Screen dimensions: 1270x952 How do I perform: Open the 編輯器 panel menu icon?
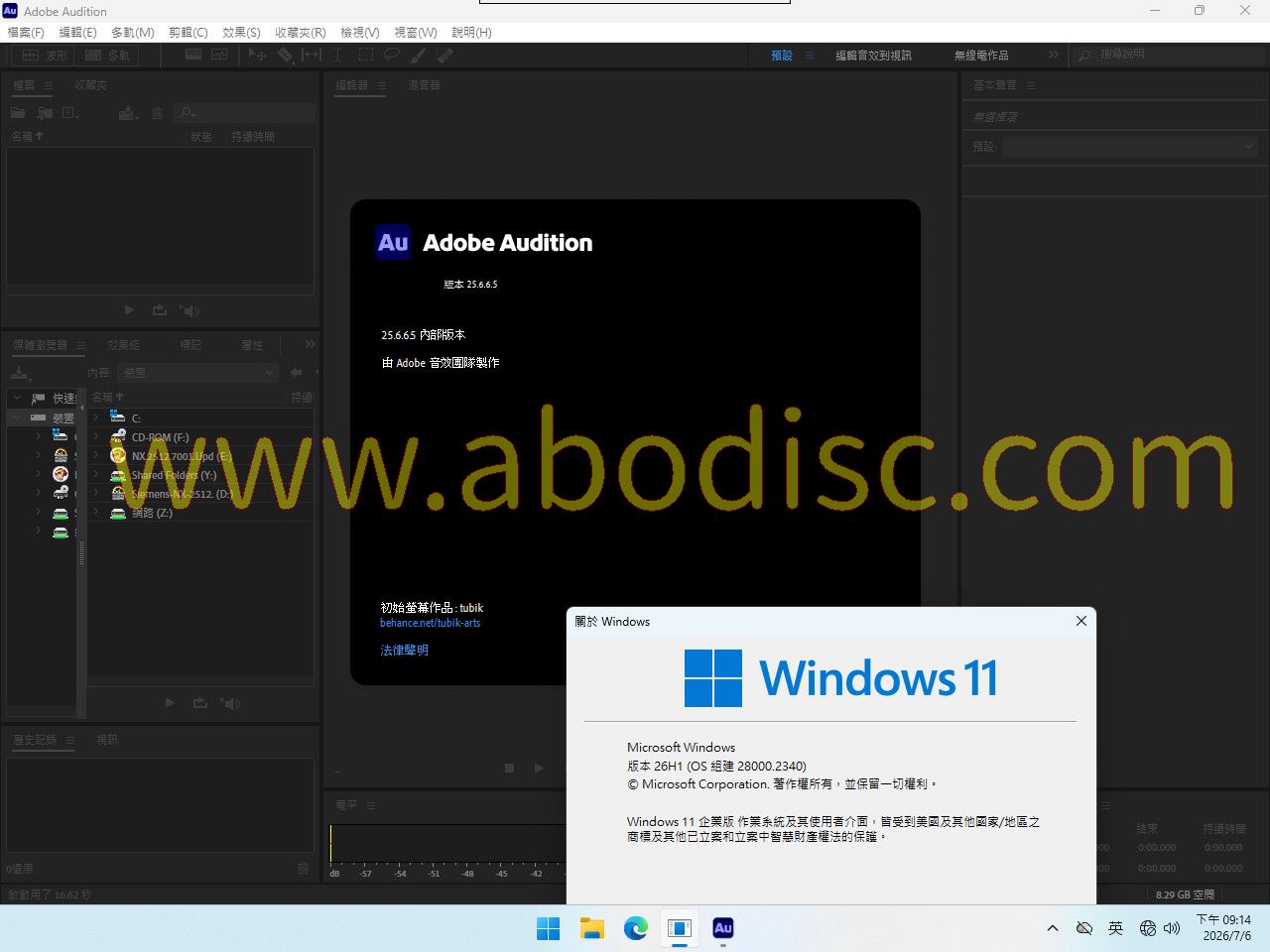[381, 85]
